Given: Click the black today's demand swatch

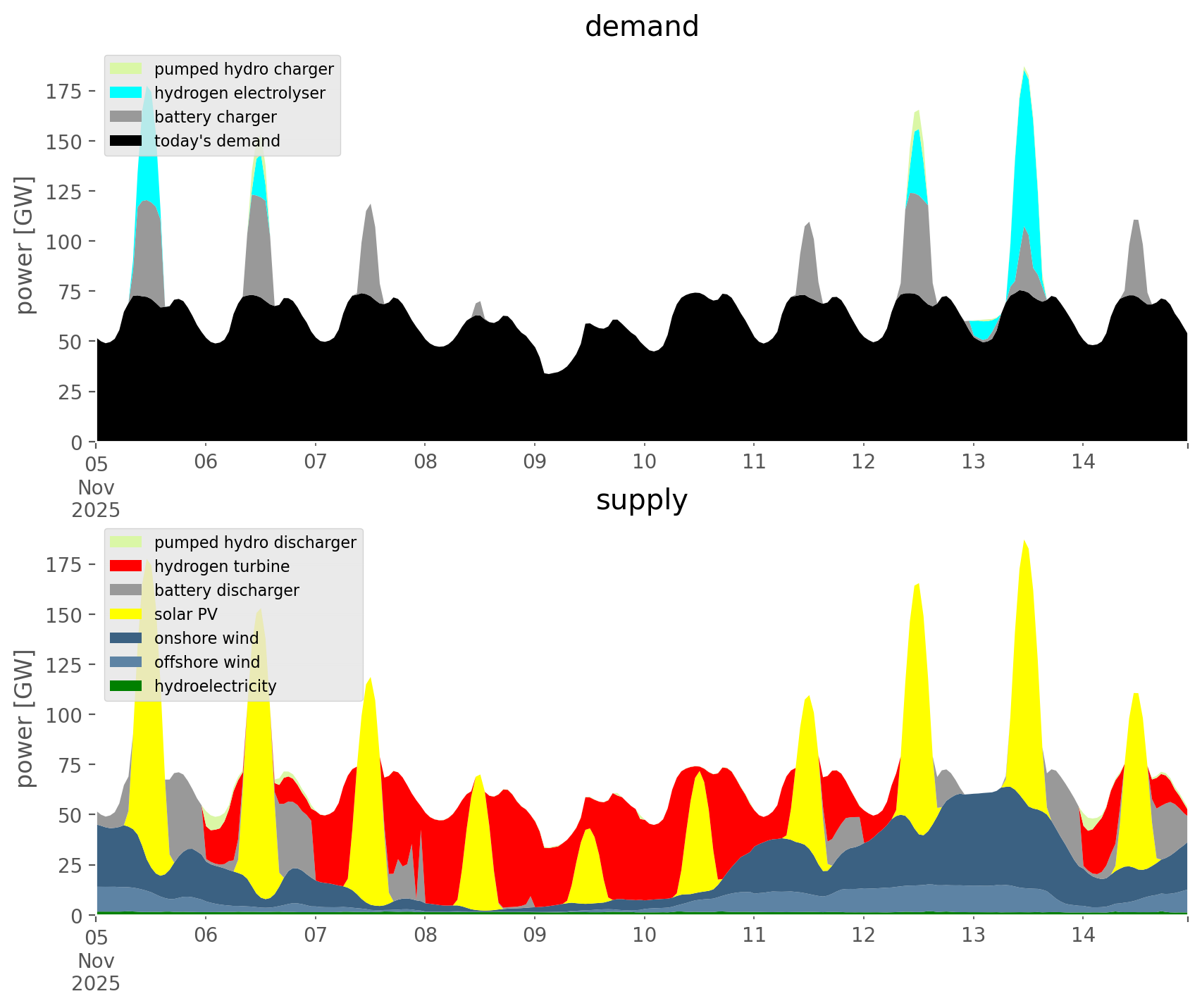Looking at the screenshot, I should point(126,141).
